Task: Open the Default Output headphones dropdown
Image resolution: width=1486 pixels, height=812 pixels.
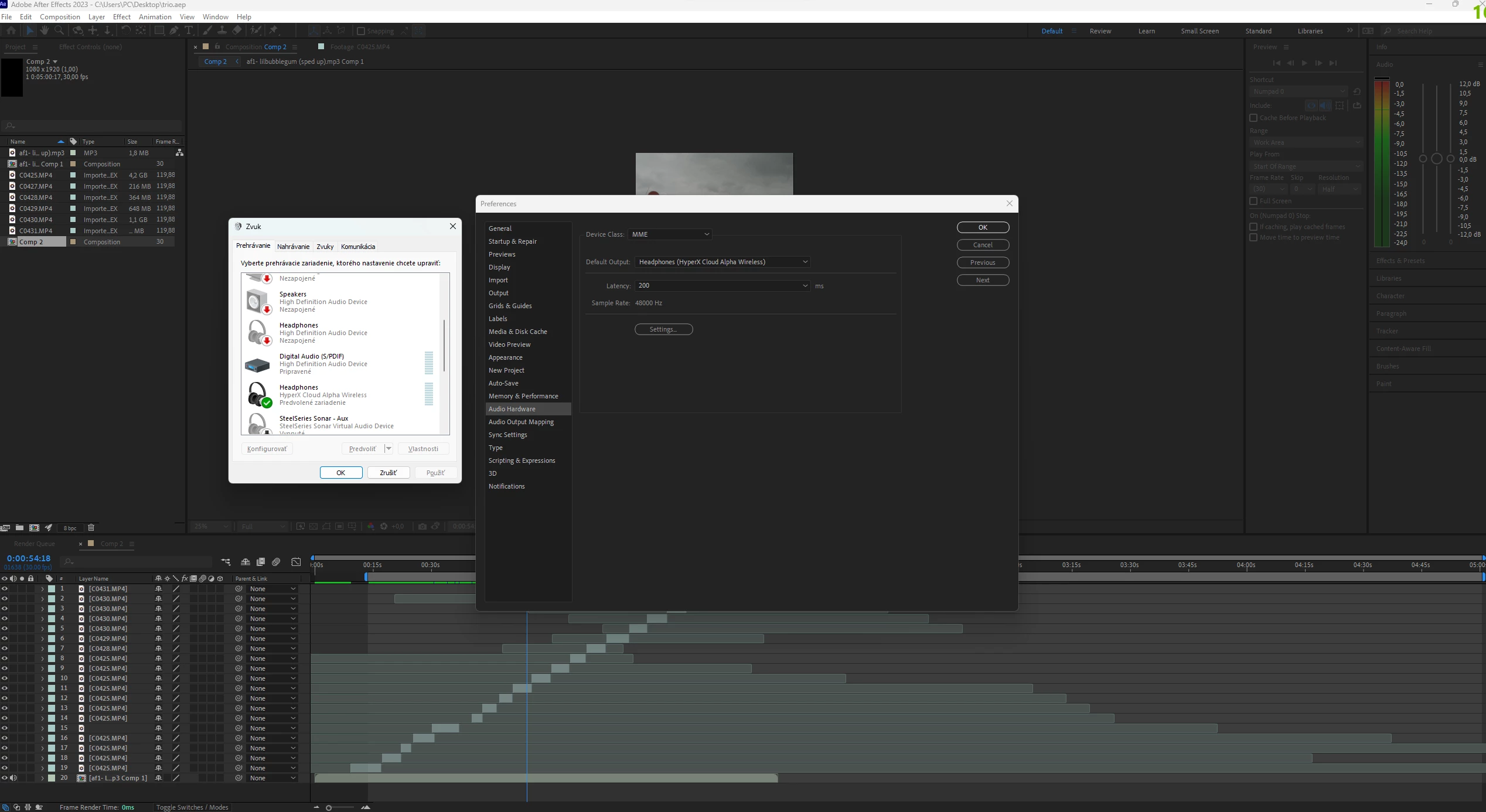Action: coord(722,262)
